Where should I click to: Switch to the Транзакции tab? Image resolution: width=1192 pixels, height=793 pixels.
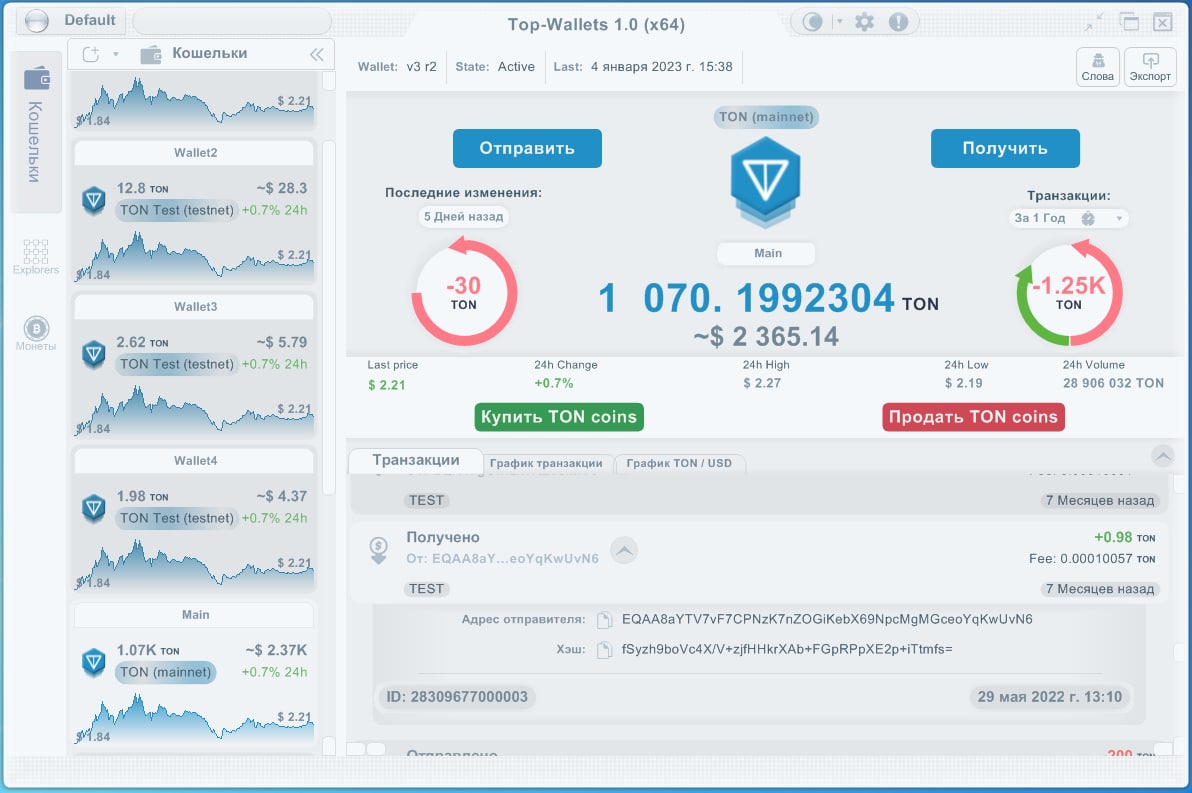point(416,460)
